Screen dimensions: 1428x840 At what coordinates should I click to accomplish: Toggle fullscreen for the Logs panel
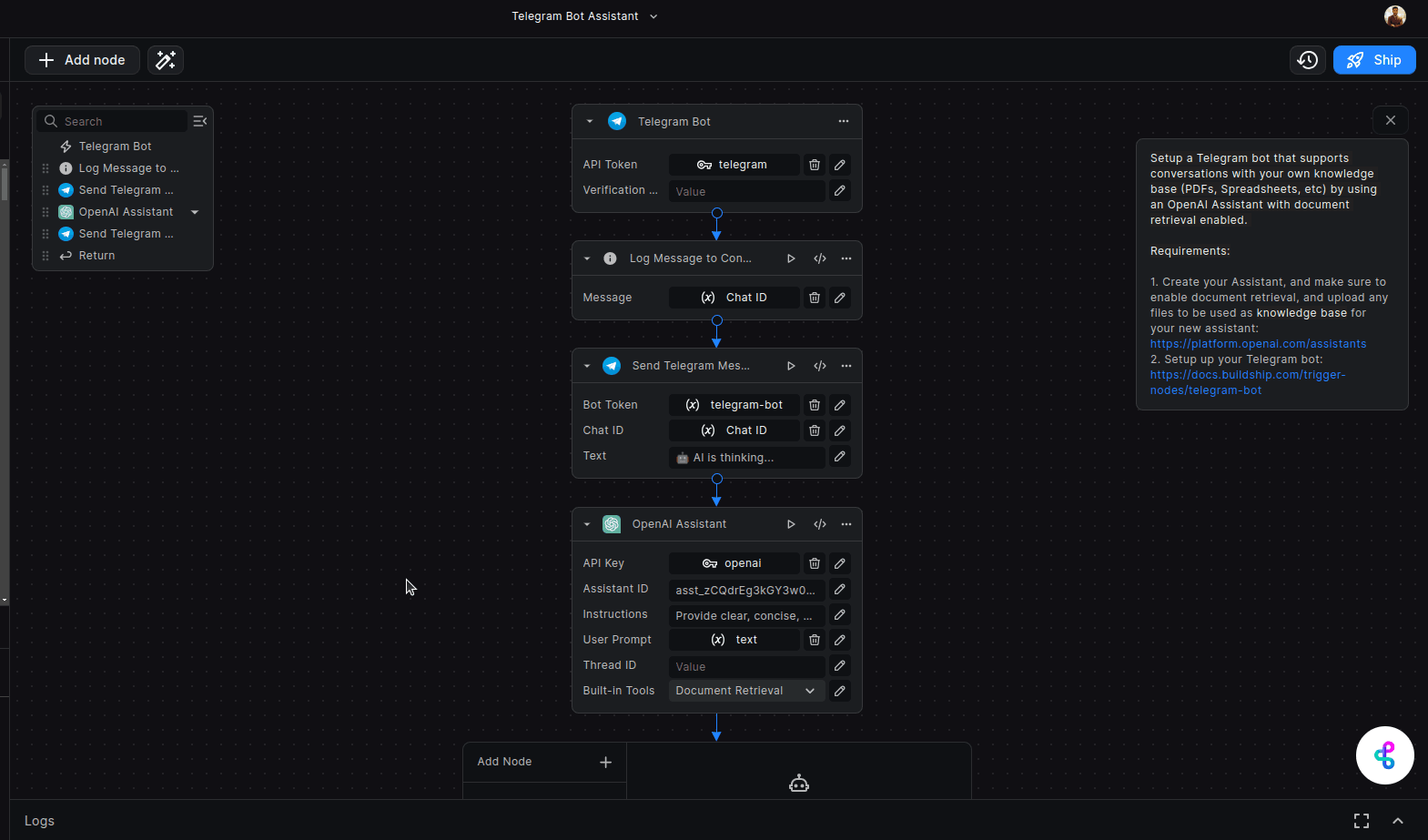pyautogui.click(x=1362, y=821)
